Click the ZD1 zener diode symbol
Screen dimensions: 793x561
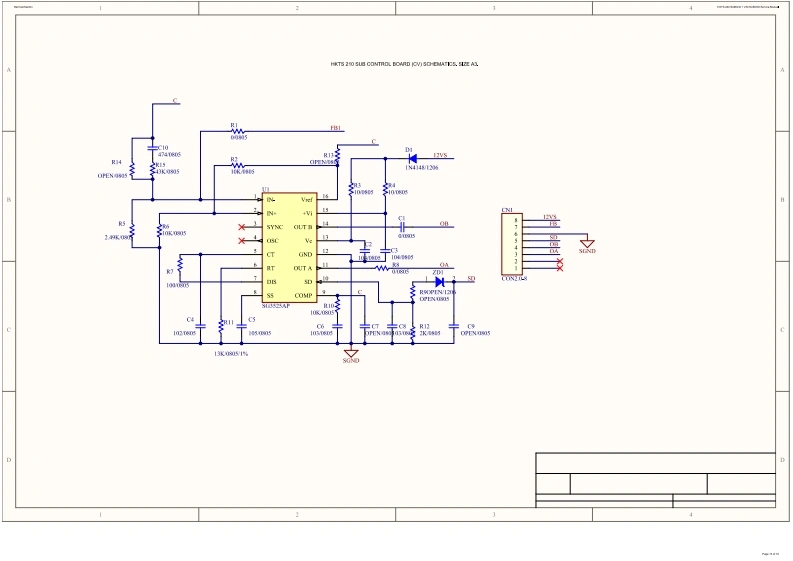[x=439, y=281]
